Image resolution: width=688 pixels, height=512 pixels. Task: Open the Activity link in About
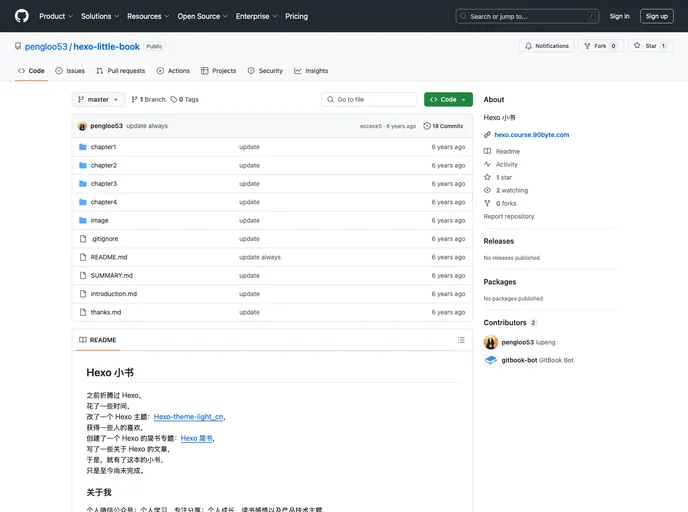point(506,165)
